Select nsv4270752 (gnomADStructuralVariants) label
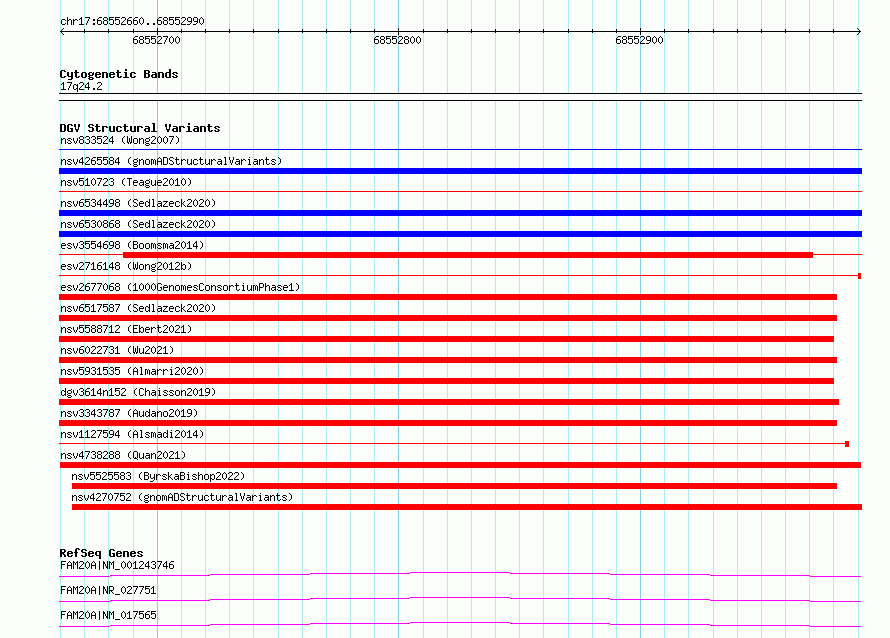 click(x=182, y=497)
